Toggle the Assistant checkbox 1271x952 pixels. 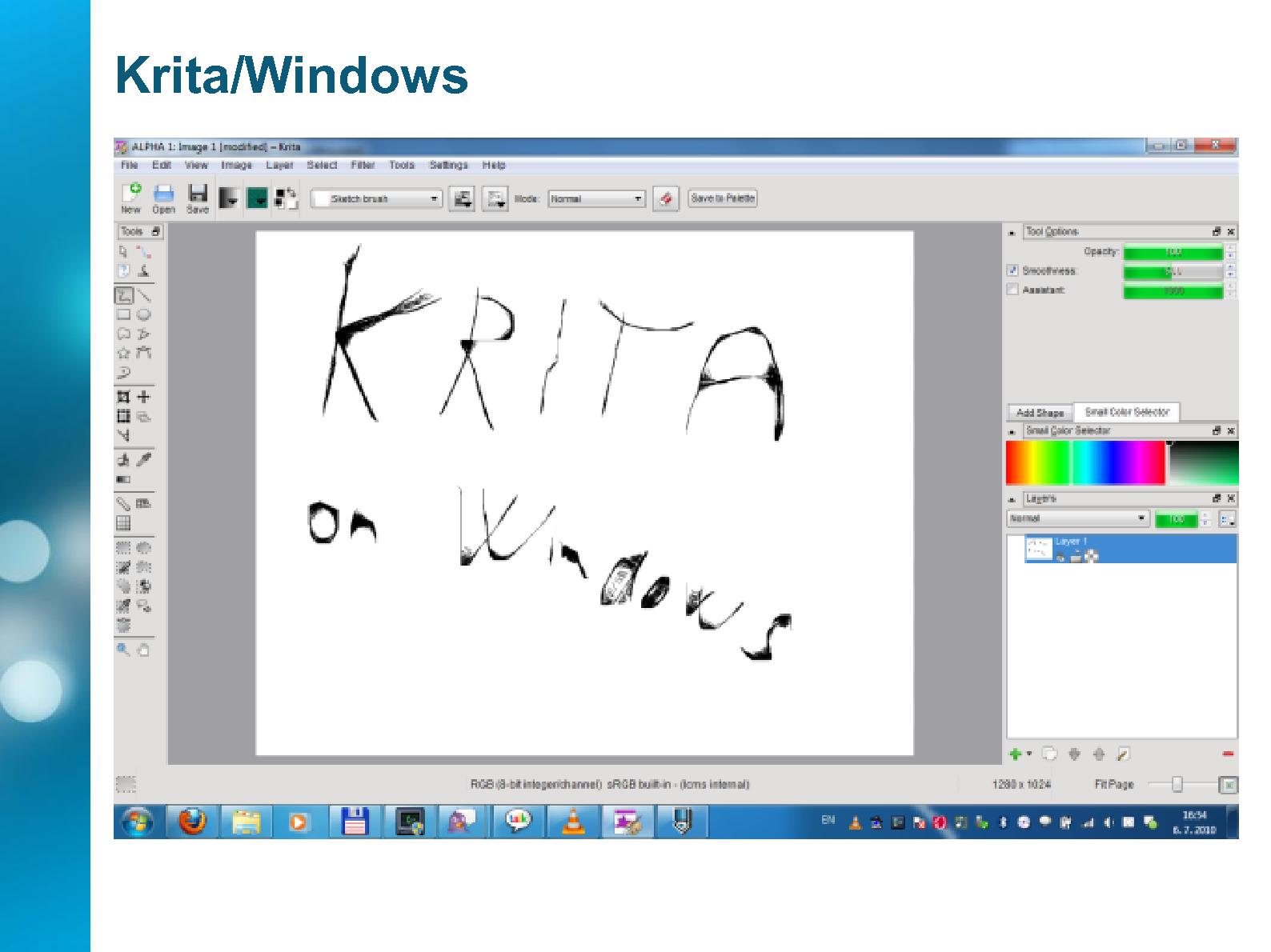pyautogui.click(x=1012, y=290)
